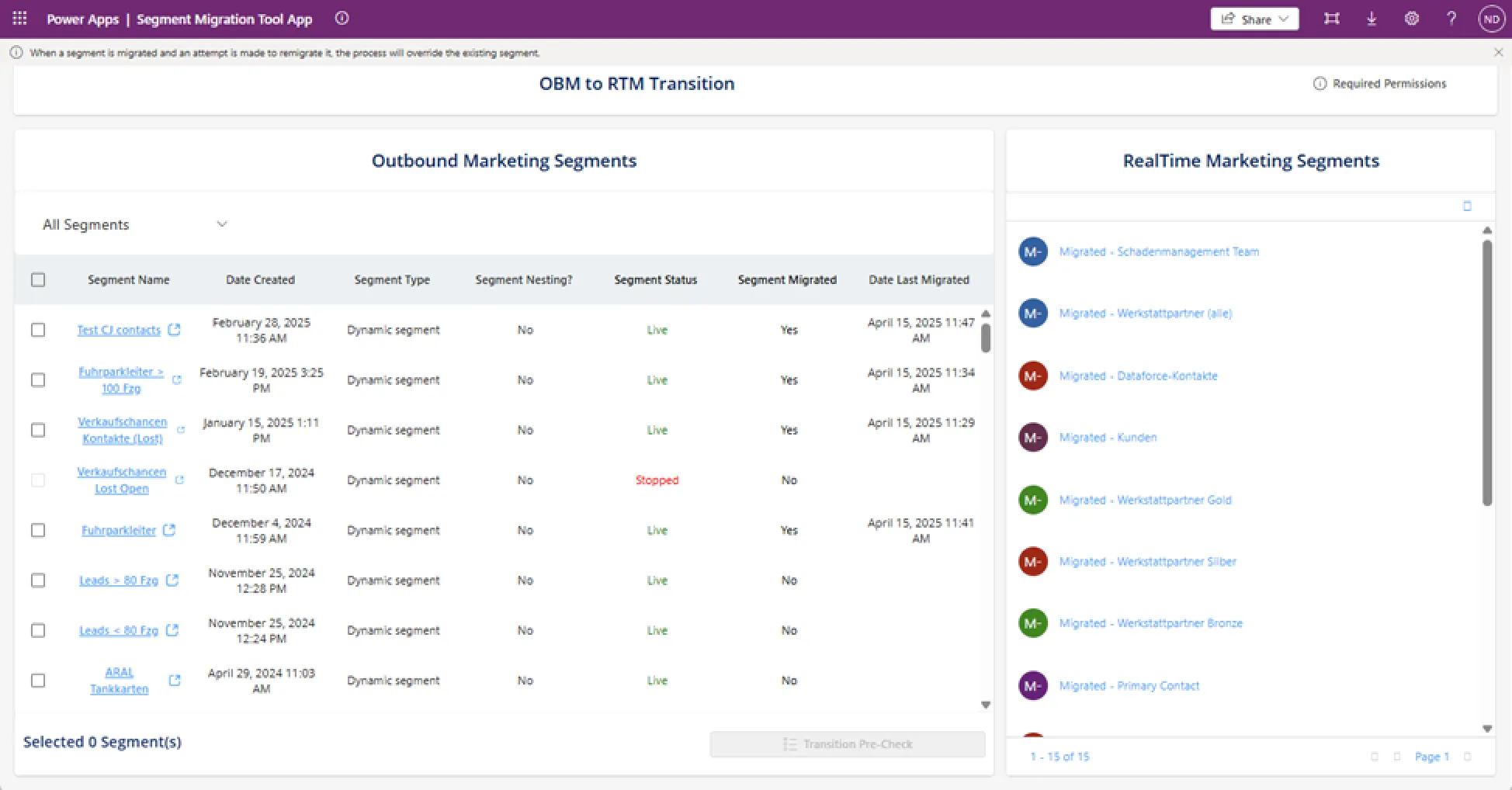The height and width of the screenshot is (790, 1512).
Task: Click scroll-up arrow of segments table
Action: coord(986,314)
